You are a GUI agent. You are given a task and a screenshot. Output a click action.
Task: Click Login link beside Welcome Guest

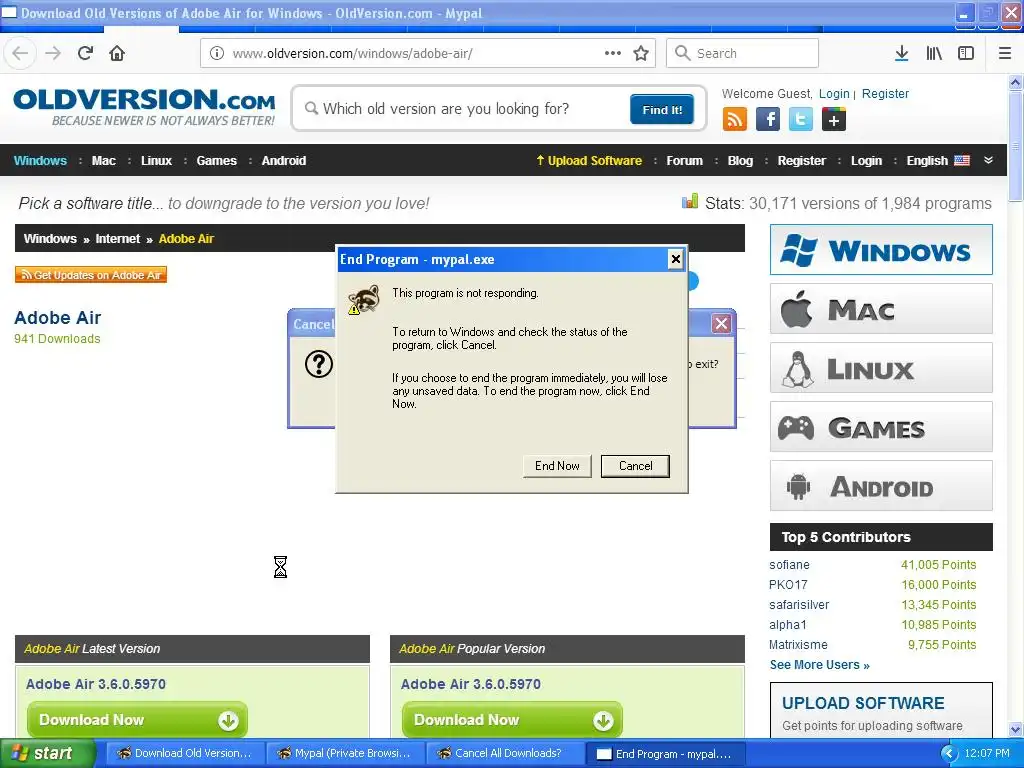(834, 93)
